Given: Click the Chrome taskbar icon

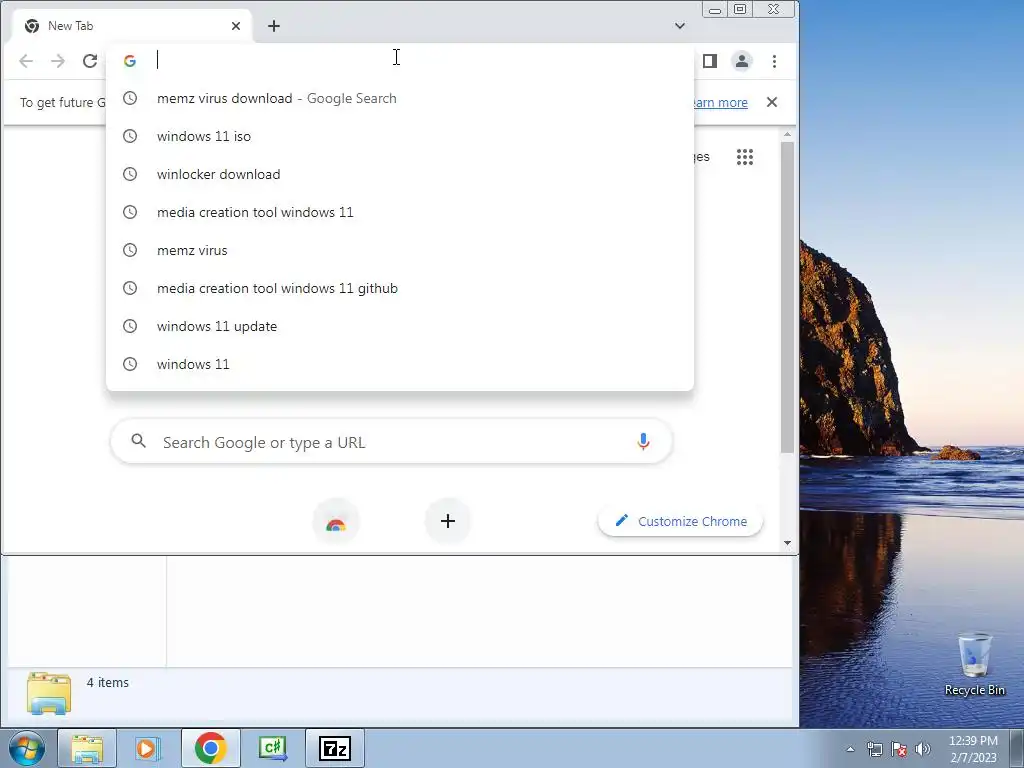Looking at the screenshot, I should click(x=210, y=748).
